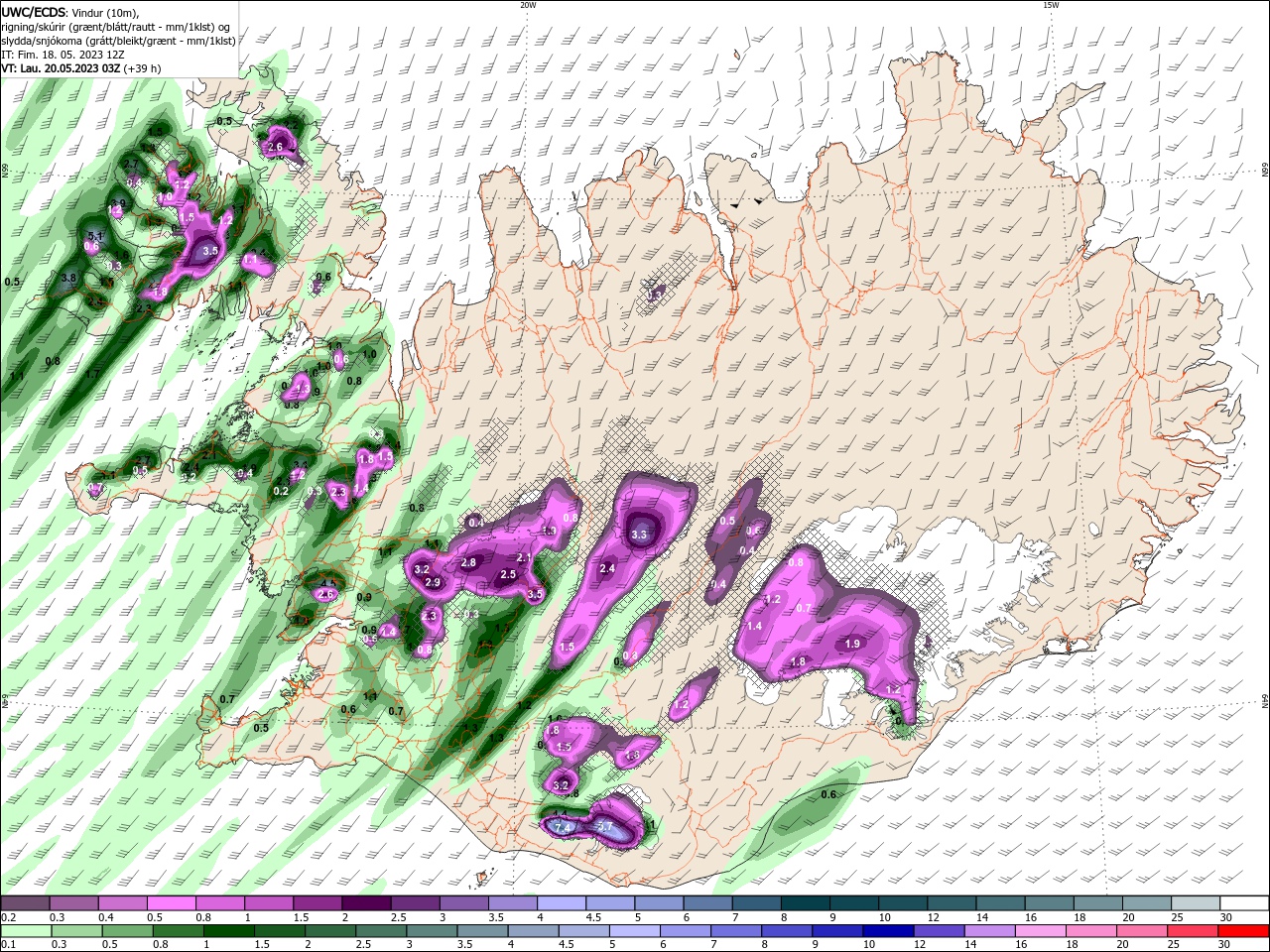
Task: Click the 'VT: Lau. 20.05.2023 03Z' valid time
Action: click(60, 68)
